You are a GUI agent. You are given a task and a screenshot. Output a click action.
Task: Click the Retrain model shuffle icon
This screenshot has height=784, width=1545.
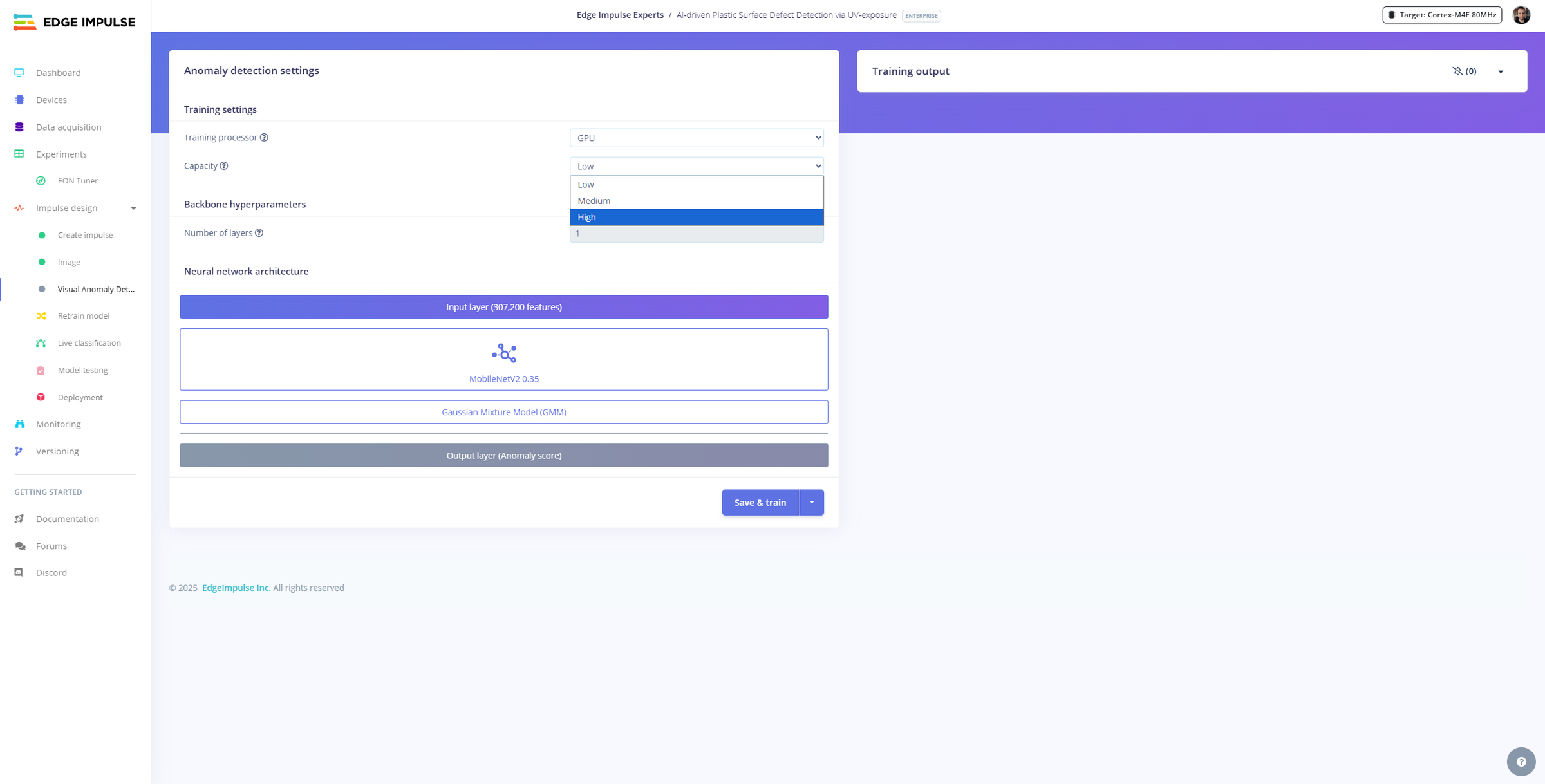(x=41, y=316)
